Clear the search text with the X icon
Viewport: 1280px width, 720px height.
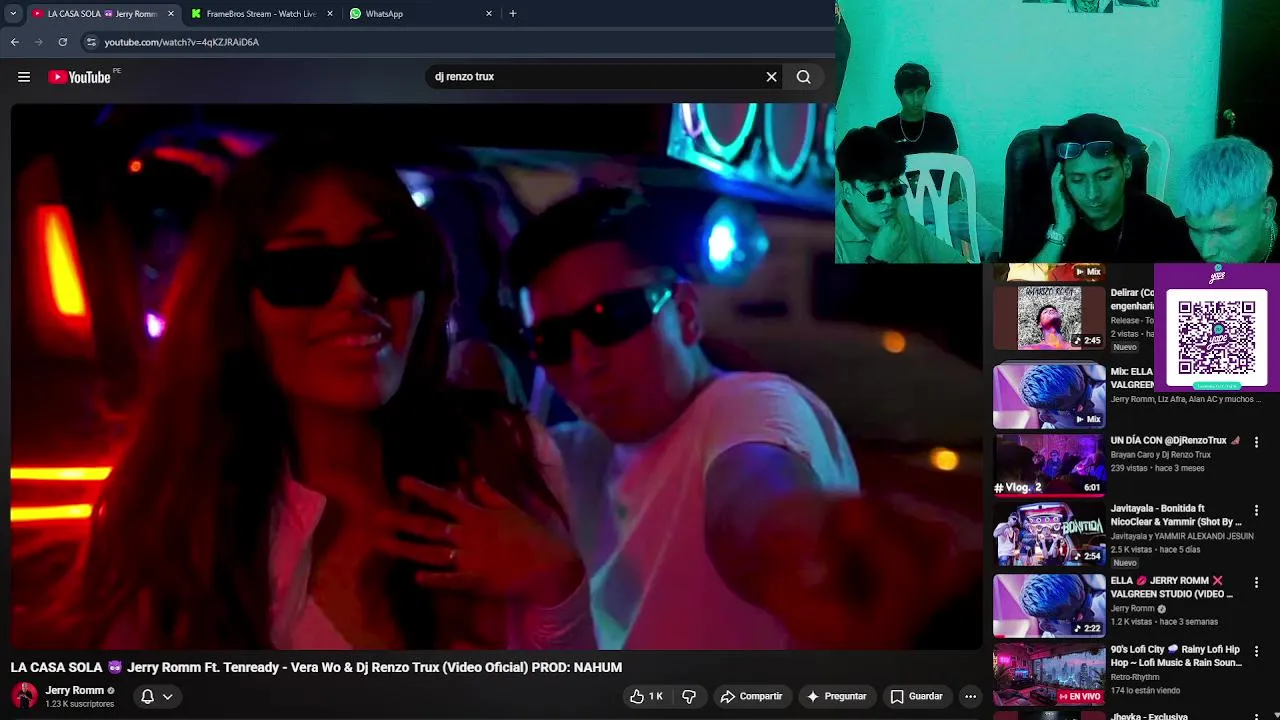point(771,77)
